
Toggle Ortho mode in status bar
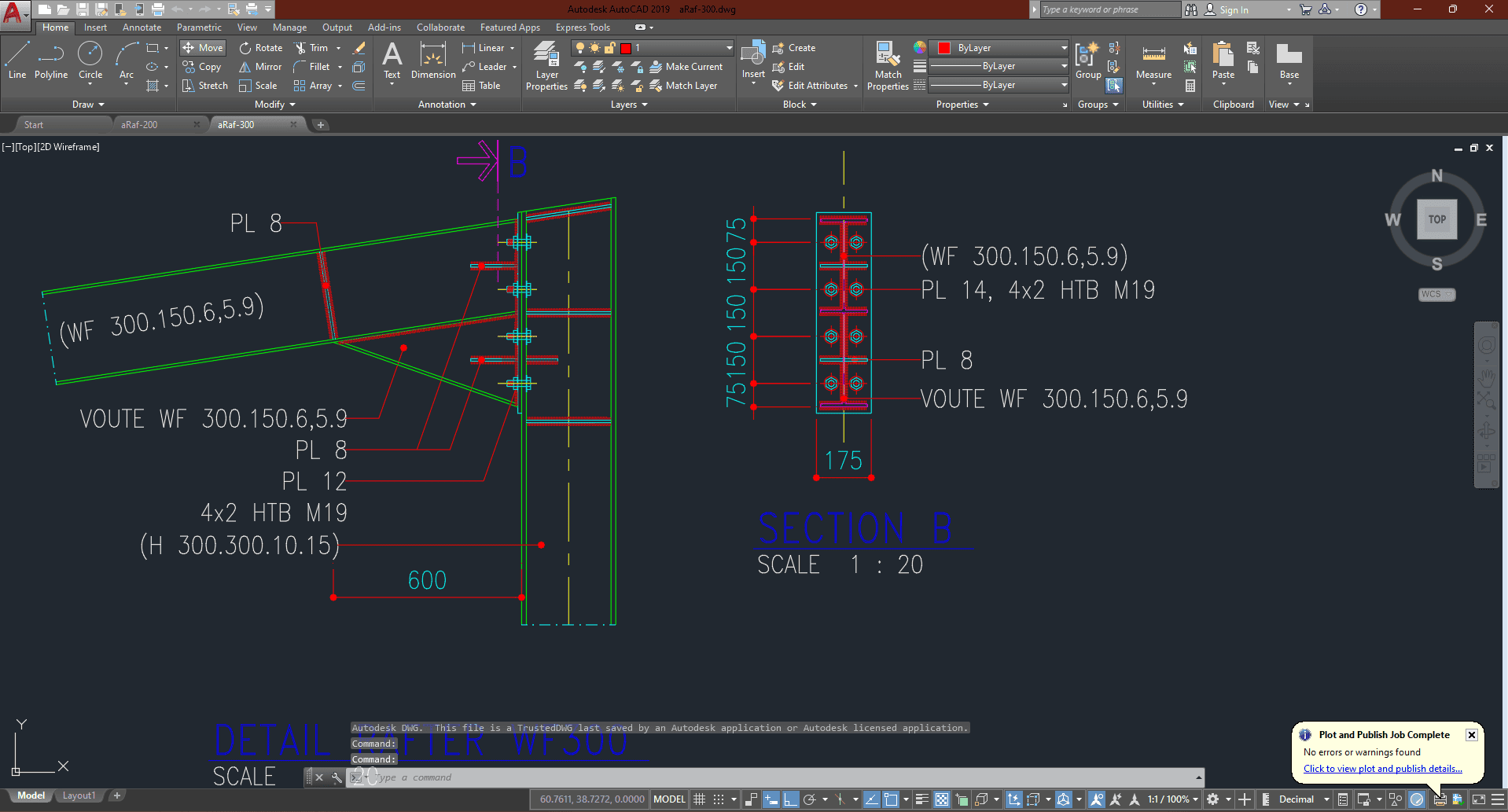click(x=790, y=799)
